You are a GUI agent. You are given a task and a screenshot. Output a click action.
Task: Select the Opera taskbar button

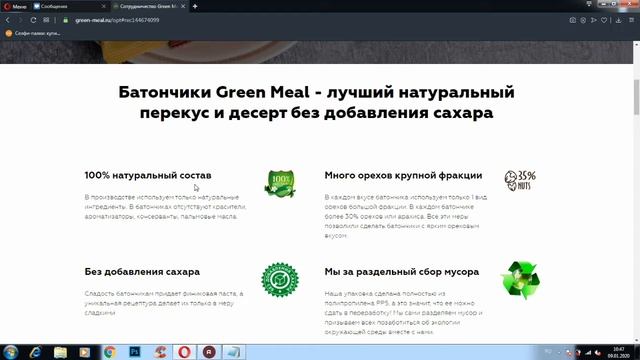pyautogui.click(x=184, y=352)
